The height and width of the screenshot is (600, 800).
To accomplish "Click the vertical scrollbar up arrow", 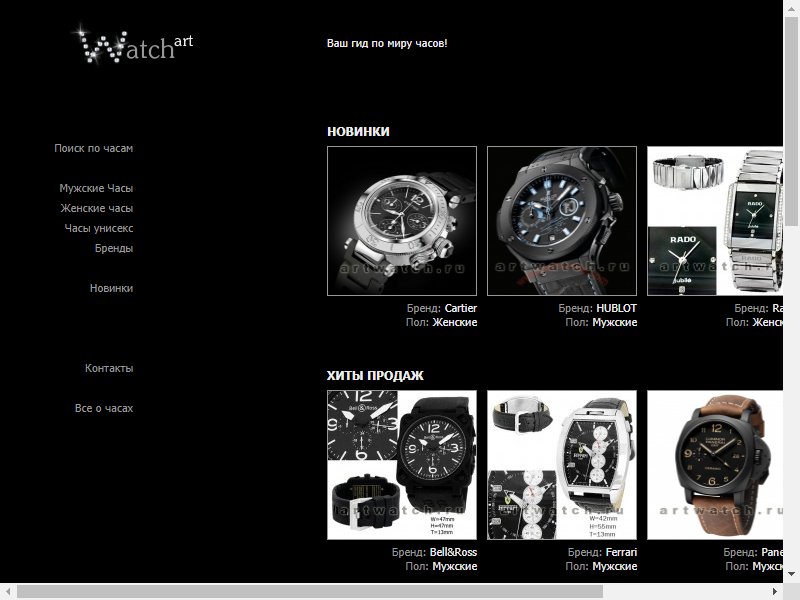I will pos(791,8).
